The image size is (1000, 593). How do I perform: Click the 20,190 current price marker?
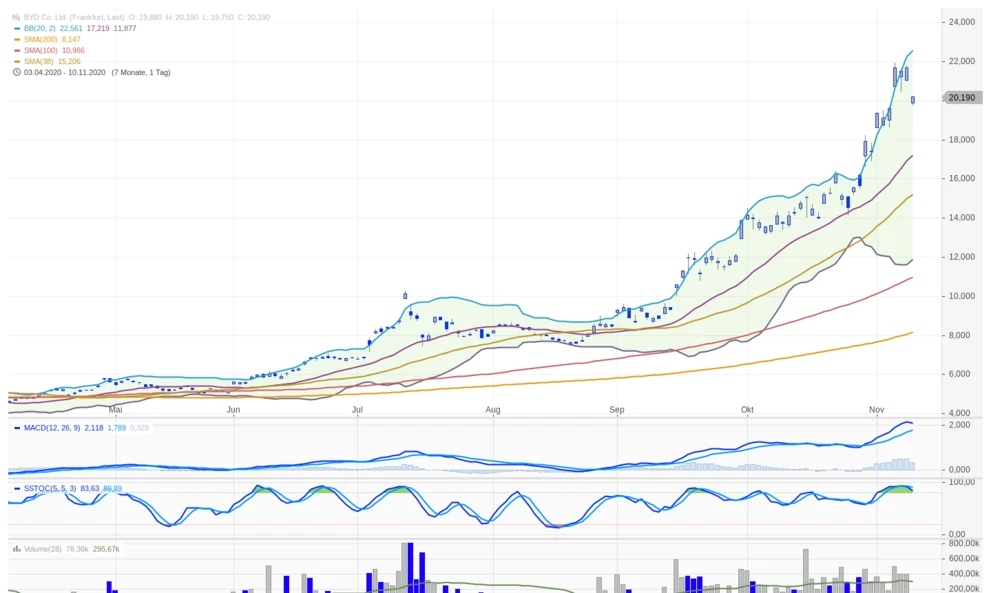(960, 98)
